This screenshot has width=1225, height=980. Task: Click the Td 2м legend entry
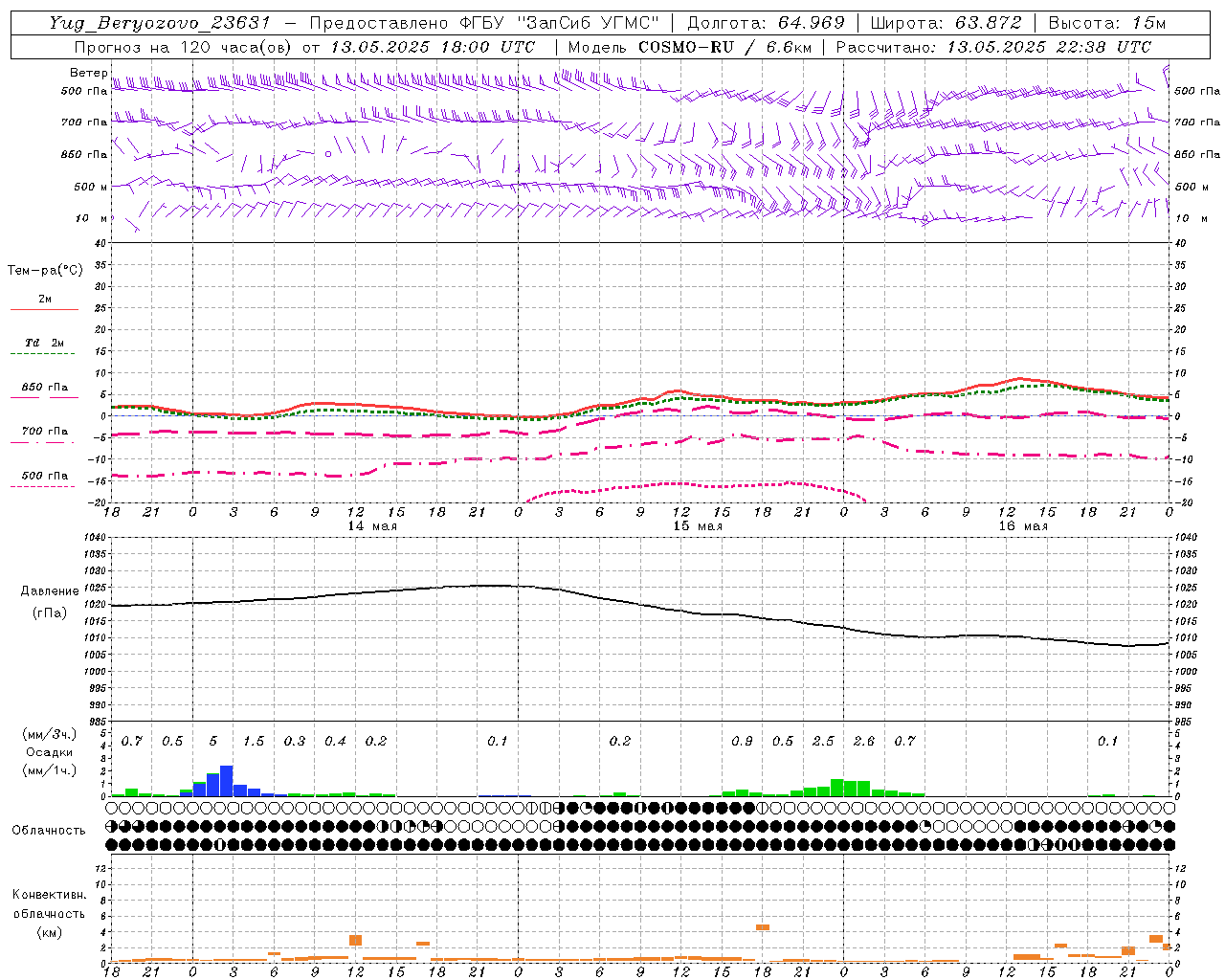point(45,343)
